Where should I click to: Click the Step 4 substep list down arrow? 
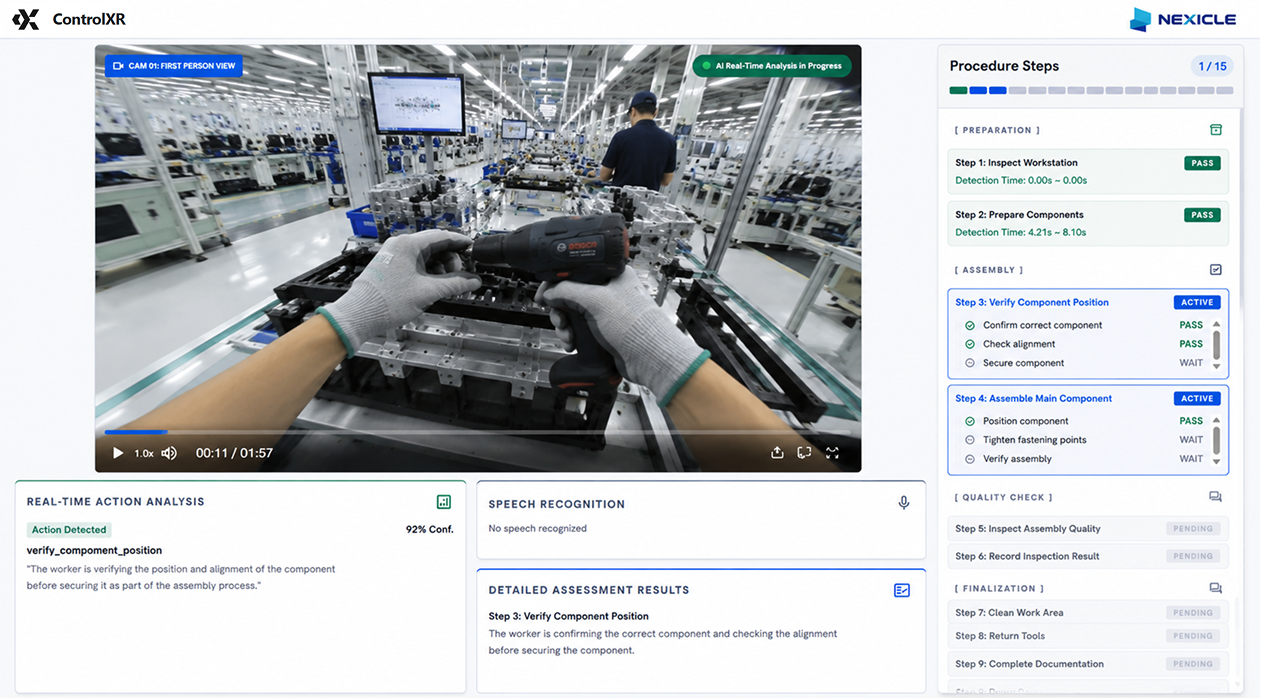pyautogui.click(x=1216, y=462)
